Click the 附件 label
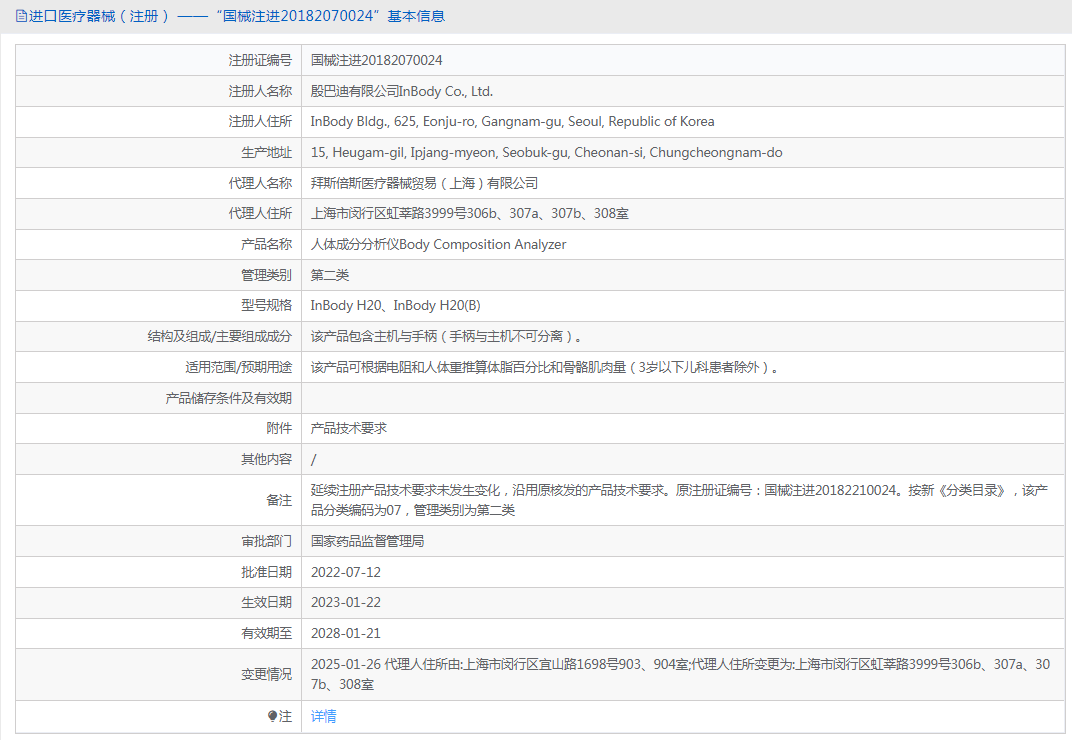The height and width of the screenshot is (740, 1072). click(279, 428)
